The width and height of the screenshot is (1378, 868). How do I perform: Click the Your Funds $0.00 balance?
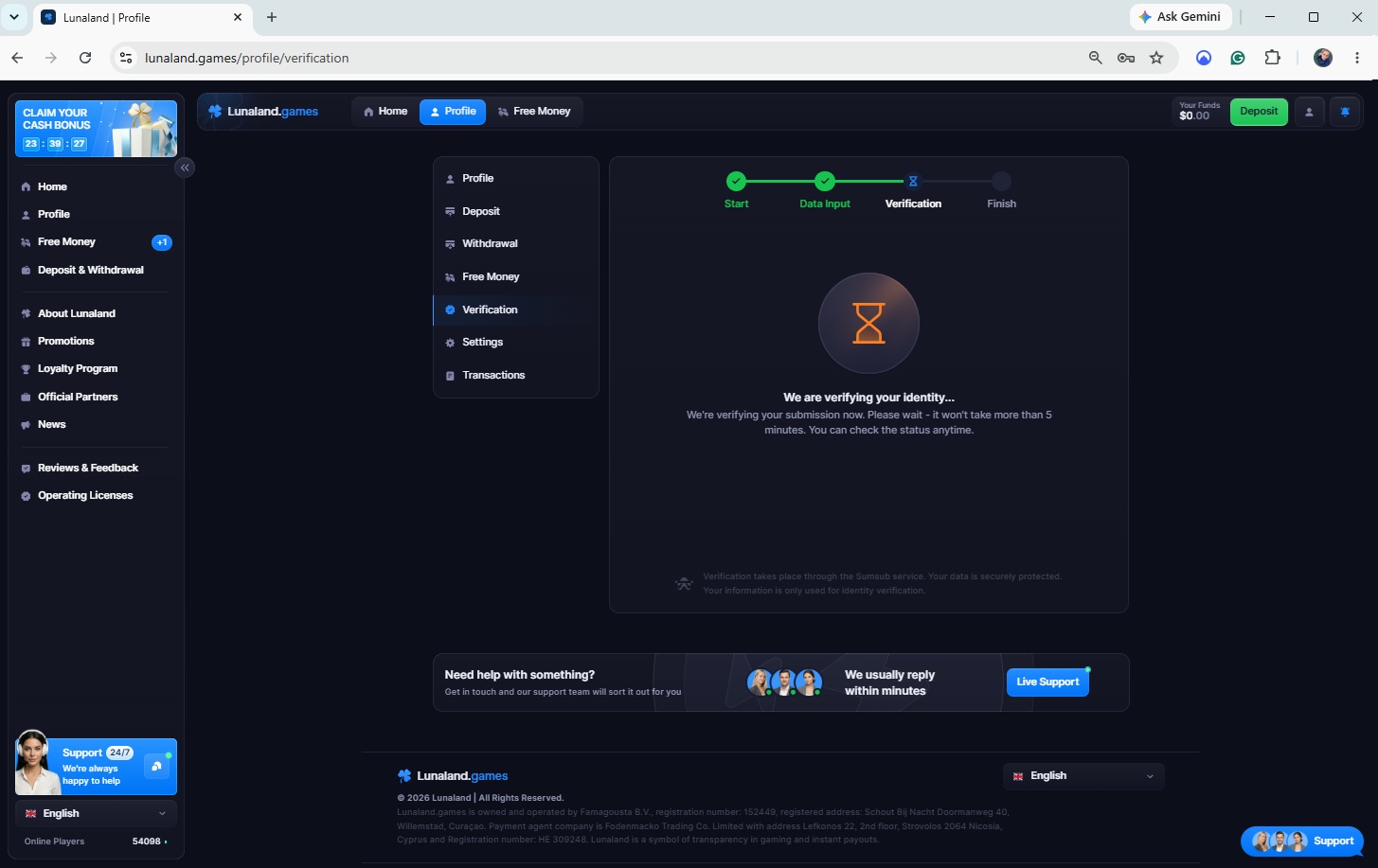click(1199, 112)
